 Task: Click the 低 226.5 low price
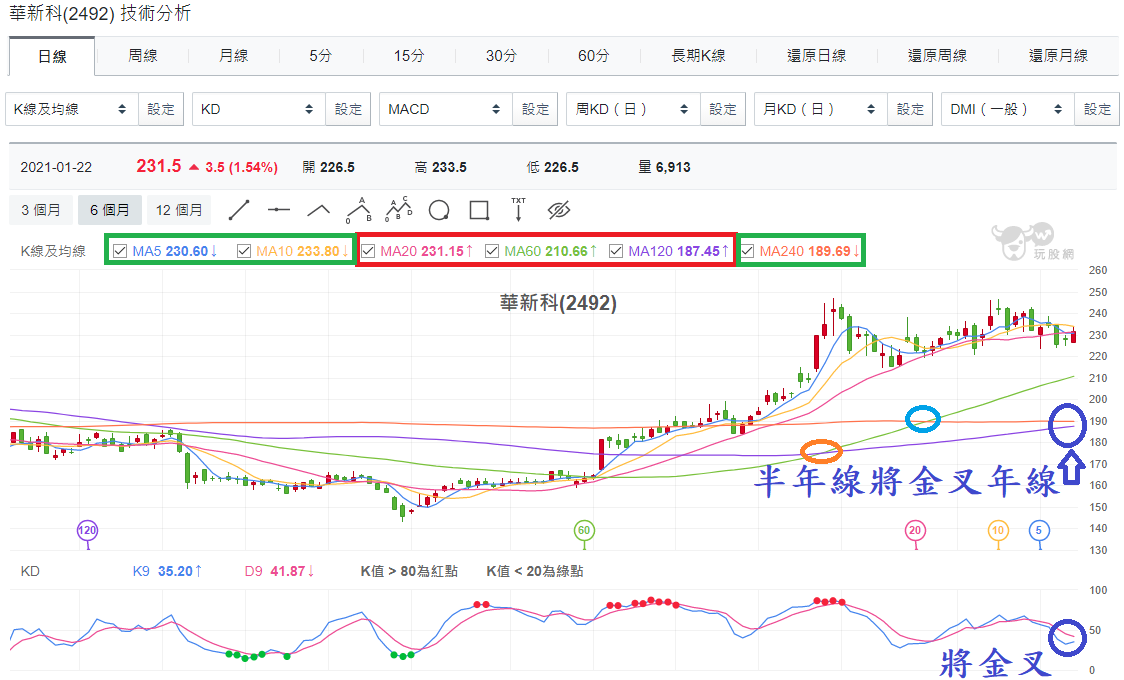click(552, 167)
